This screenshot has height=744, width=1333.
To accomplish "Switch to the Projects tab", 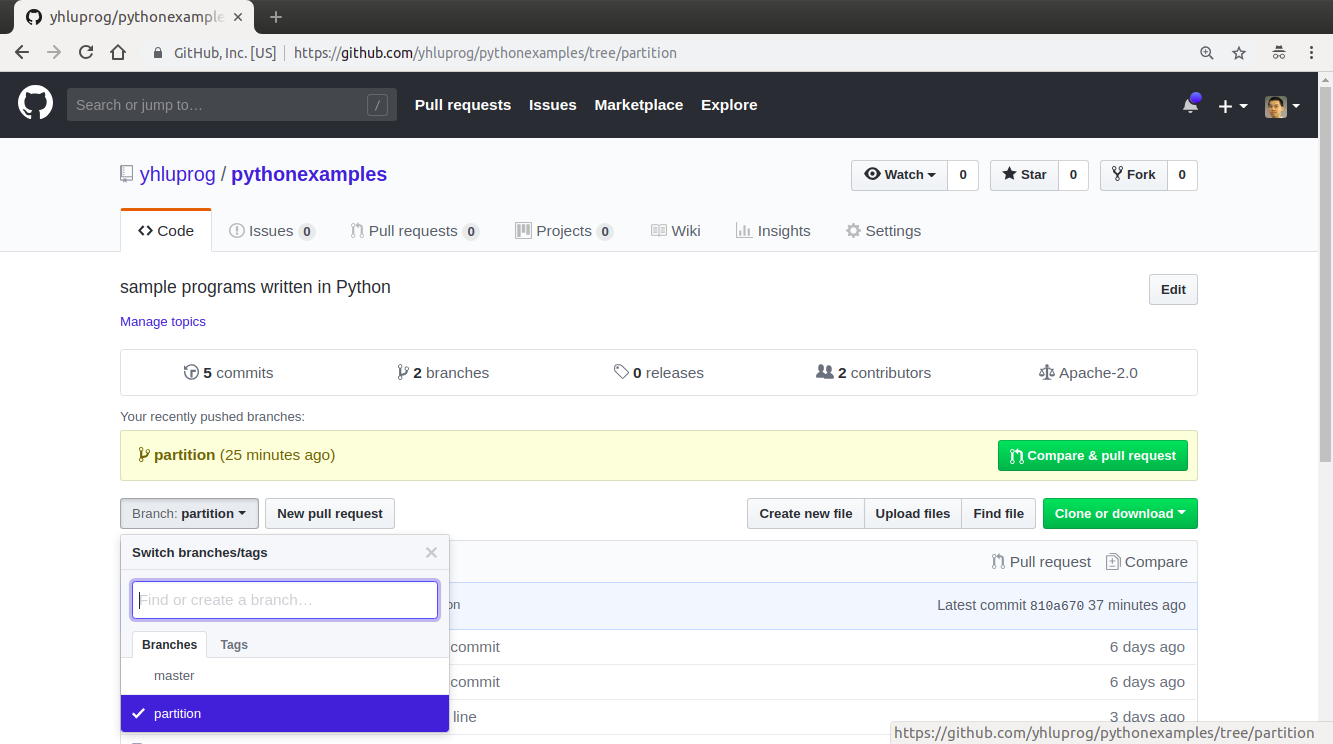I will pos(564,231).
